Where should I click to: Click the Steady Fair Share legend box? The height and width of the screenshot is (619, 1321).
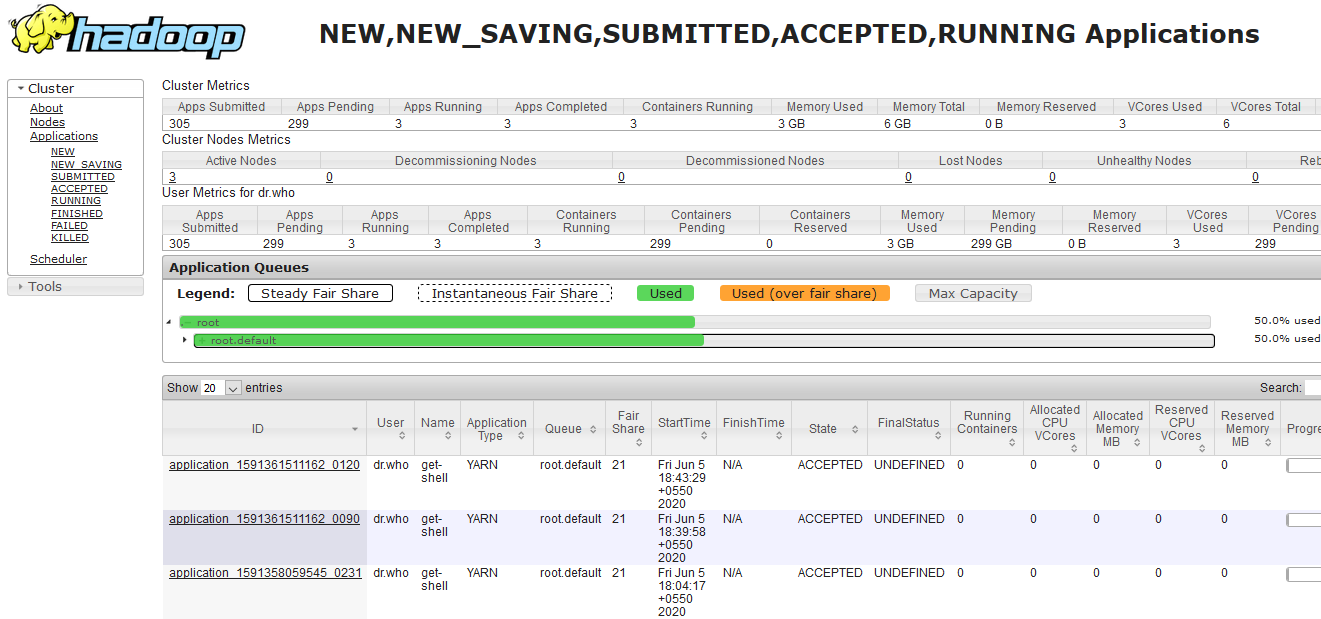click(320, 294)
